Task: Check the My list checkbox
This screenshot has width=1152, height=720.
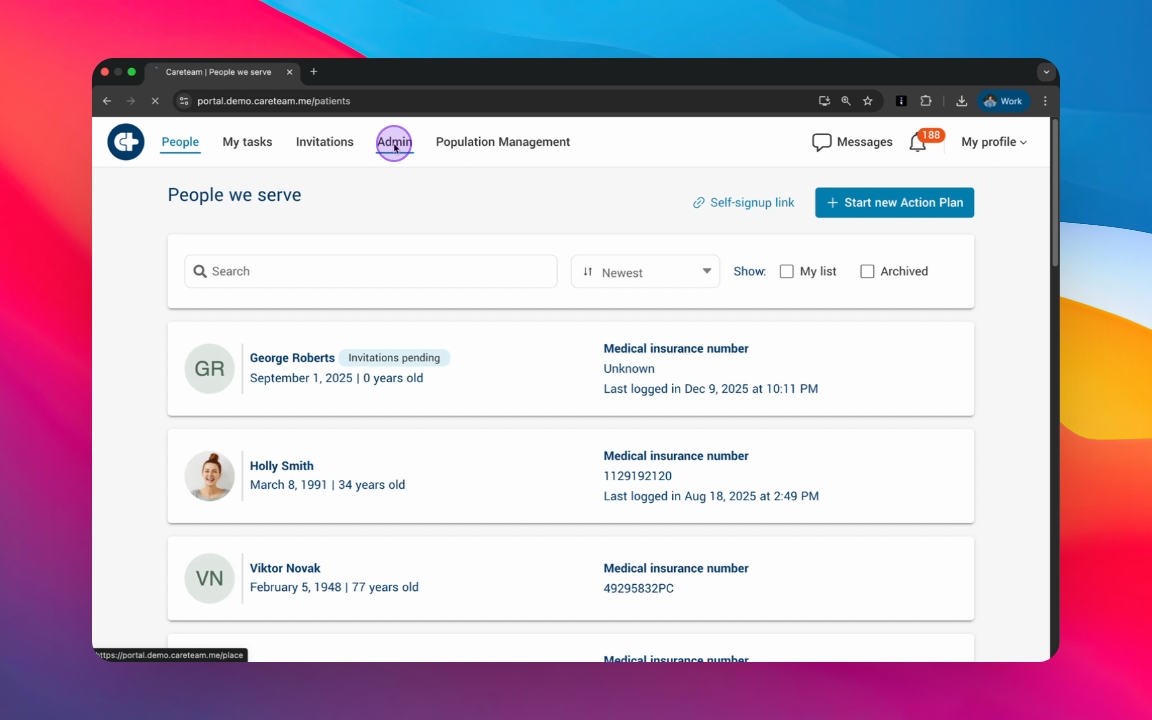Action: (786, 271)
